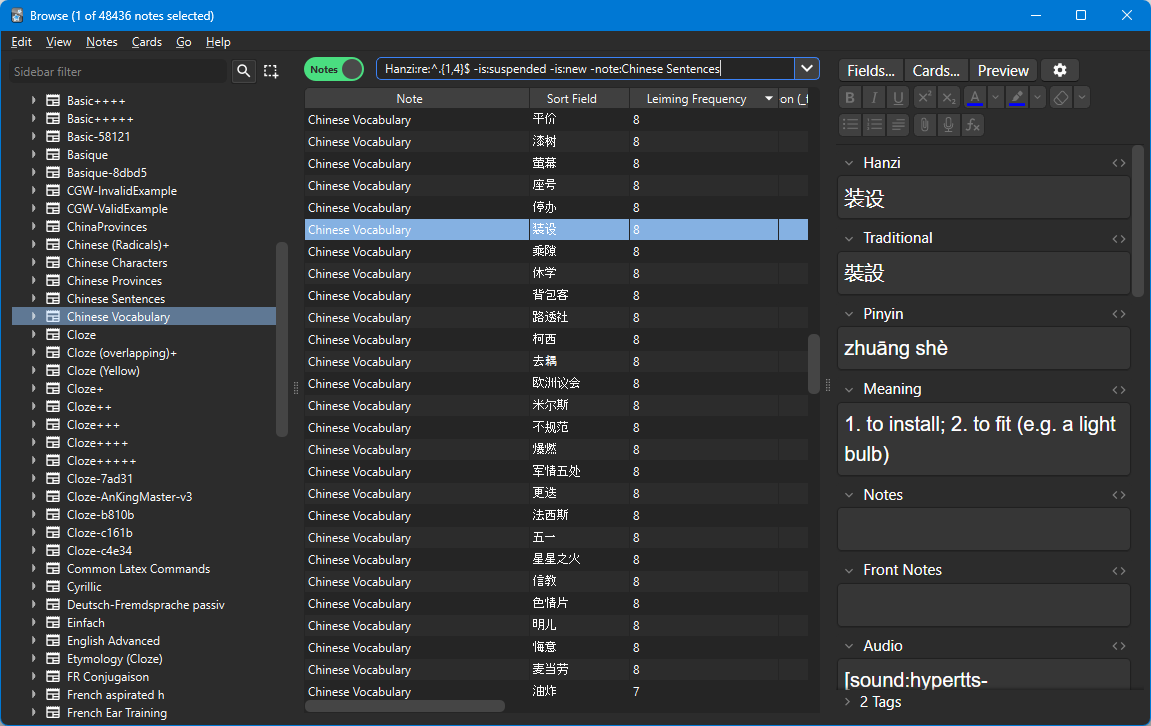Expand the Cloze (Yellow) tree item arrow
Image resolution: width=1151 pixels, height=726 pixels.
(x=33, y=370)
